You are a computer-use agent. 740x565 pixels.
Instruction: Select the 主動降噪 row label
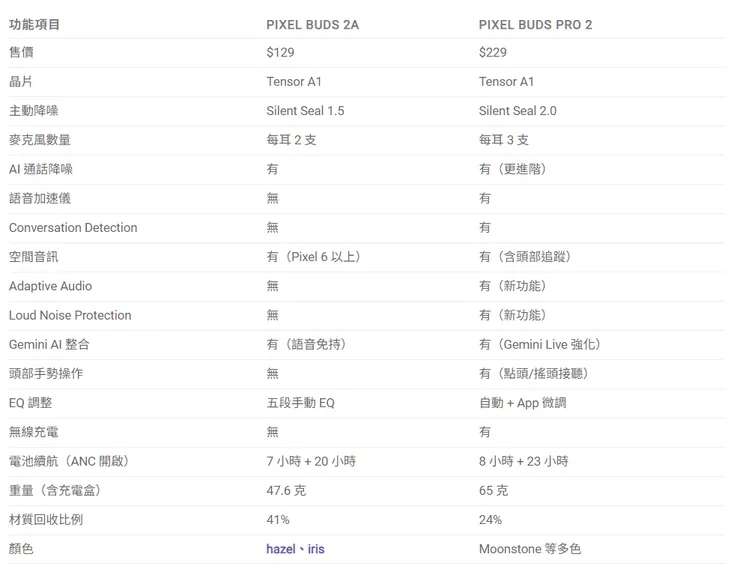pos(34,111)
